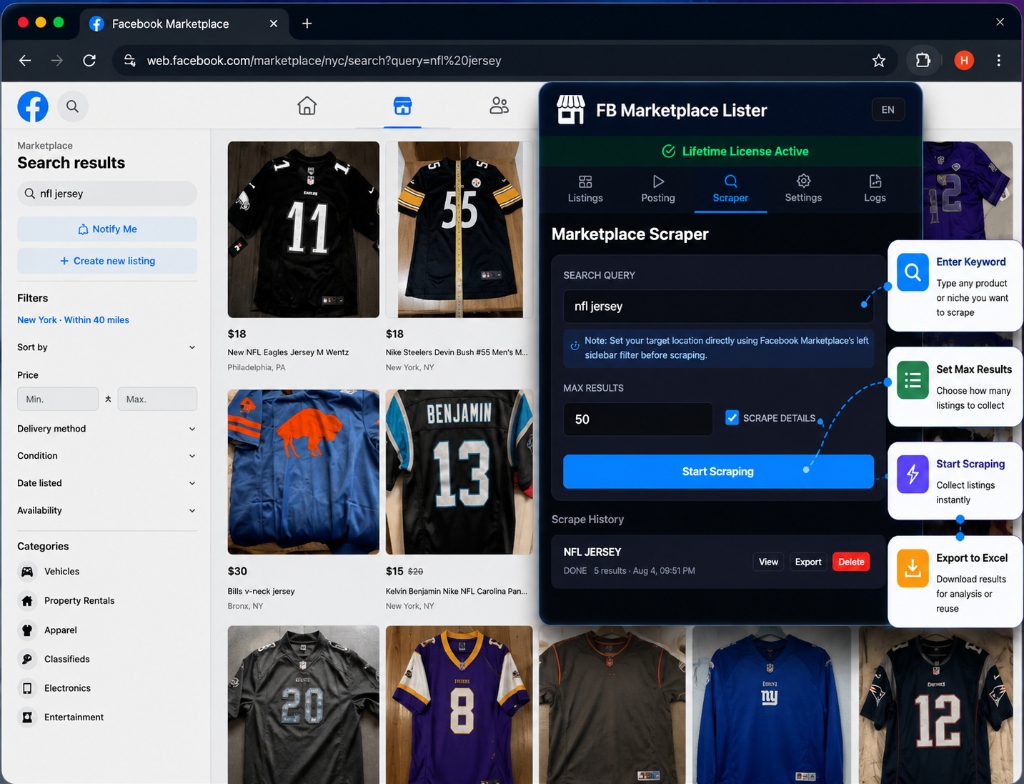Expand the Delivery method filter
The height and width of the screenshot is (784, 1024).
106,429
